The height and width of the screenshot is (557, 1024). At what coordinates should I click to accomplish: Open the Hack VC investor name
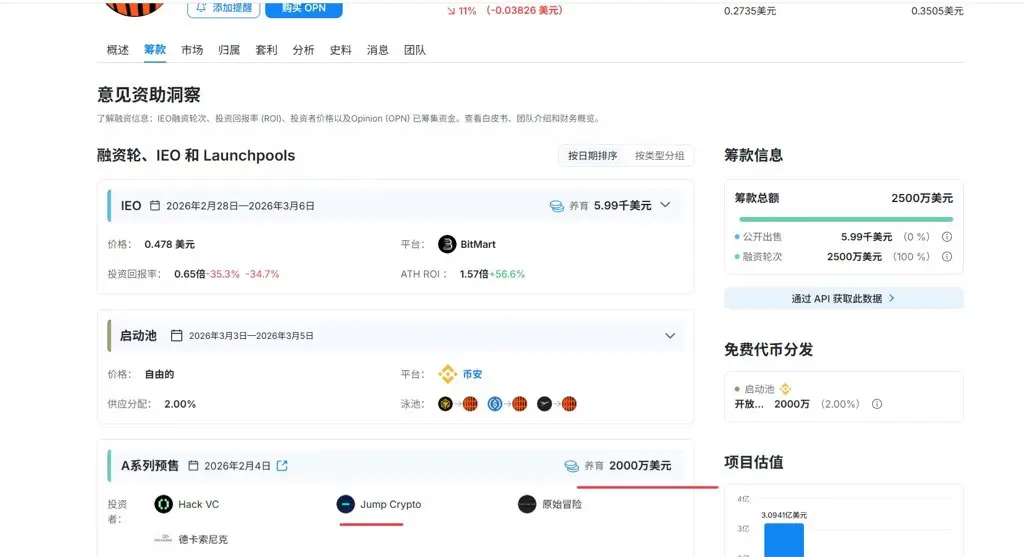(x=199, y=504)
